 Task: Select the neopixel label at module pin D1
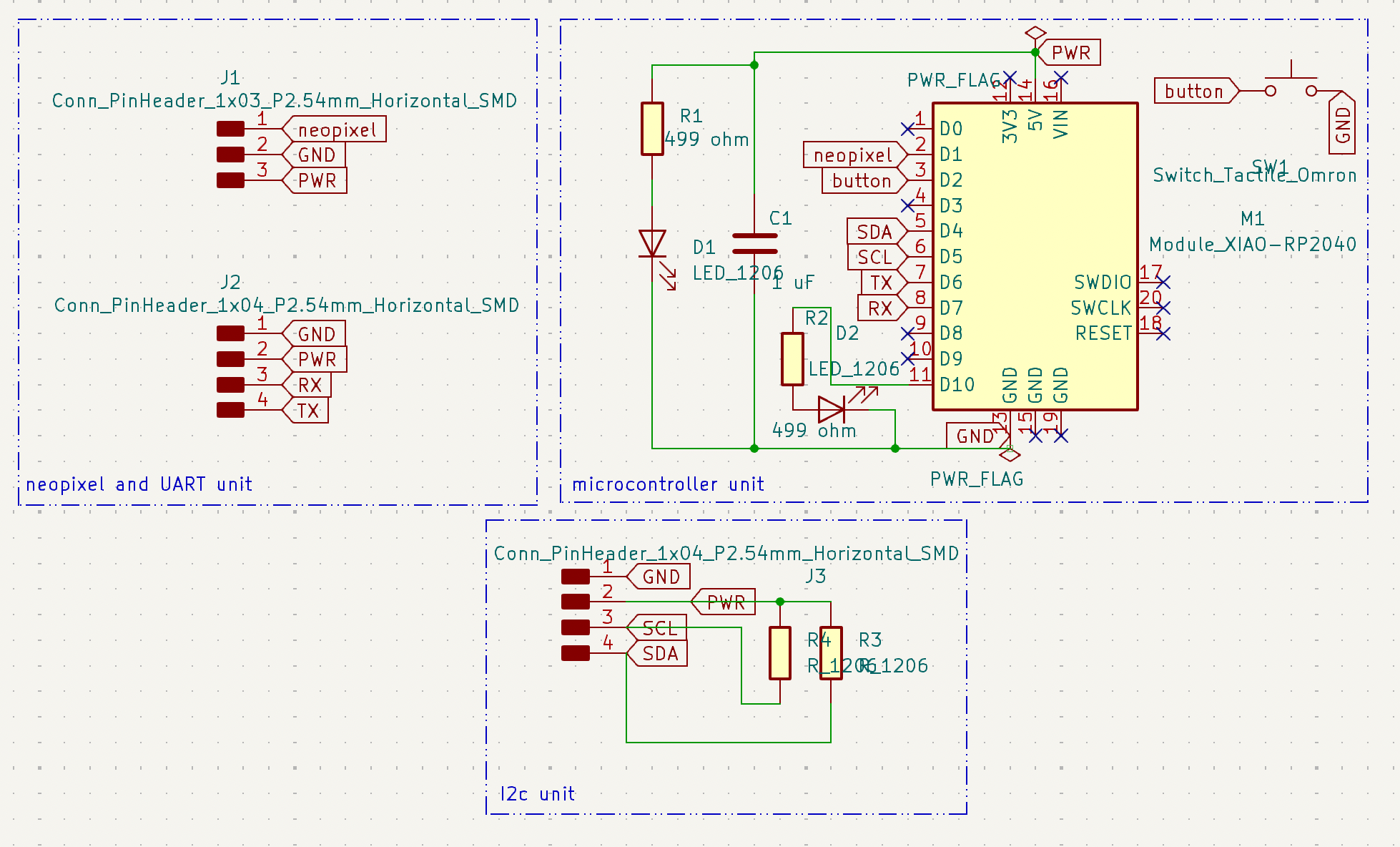(x=856, y=155)
